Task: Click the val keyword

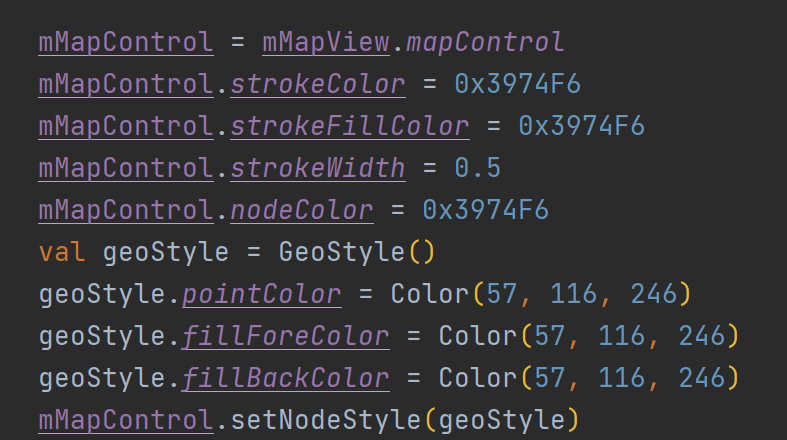Action: [x=62, y=252]
